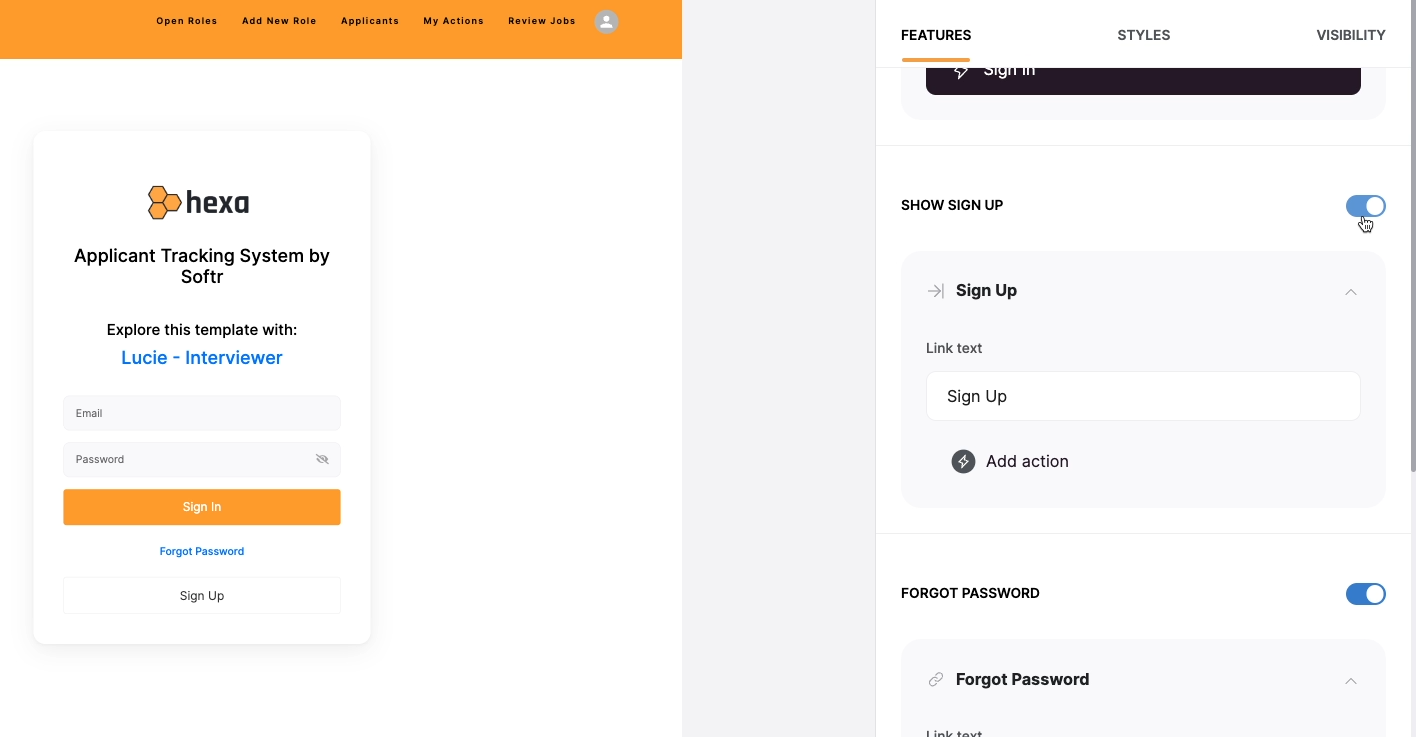Collapse the Forgot Password section chevron
Screen dimensions: 1416x737
[1351, 681]
